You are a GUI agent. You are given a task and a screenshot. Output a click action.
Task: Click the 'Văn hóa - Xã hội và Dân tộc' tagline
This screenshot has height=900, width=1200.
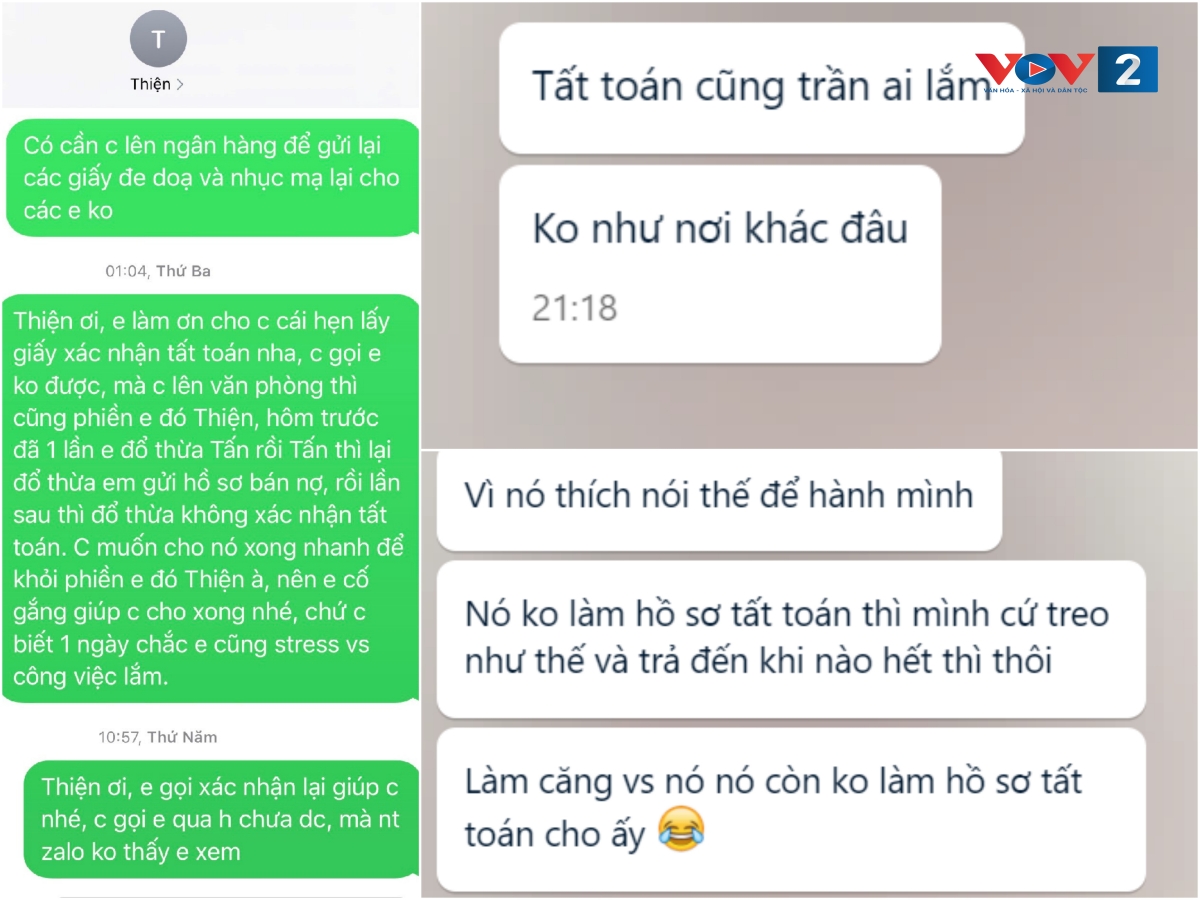(x=1037, y=89)
